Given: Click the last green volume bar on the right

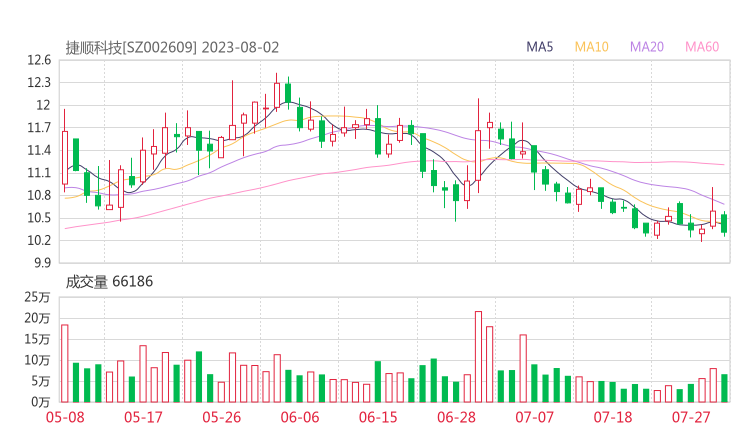Looking at the screenshot, I should pos(724,389).
